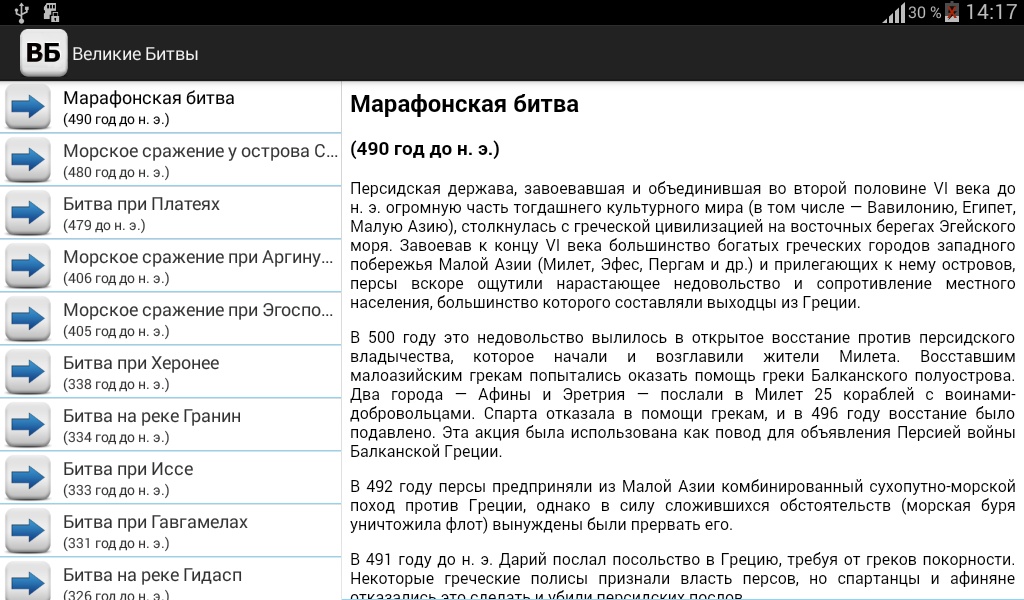Image resolution: width=1024 pixels, height=600 pixels.
Task: Click paragraph starting В 491 году до н. э.
Action: point(682,576)
